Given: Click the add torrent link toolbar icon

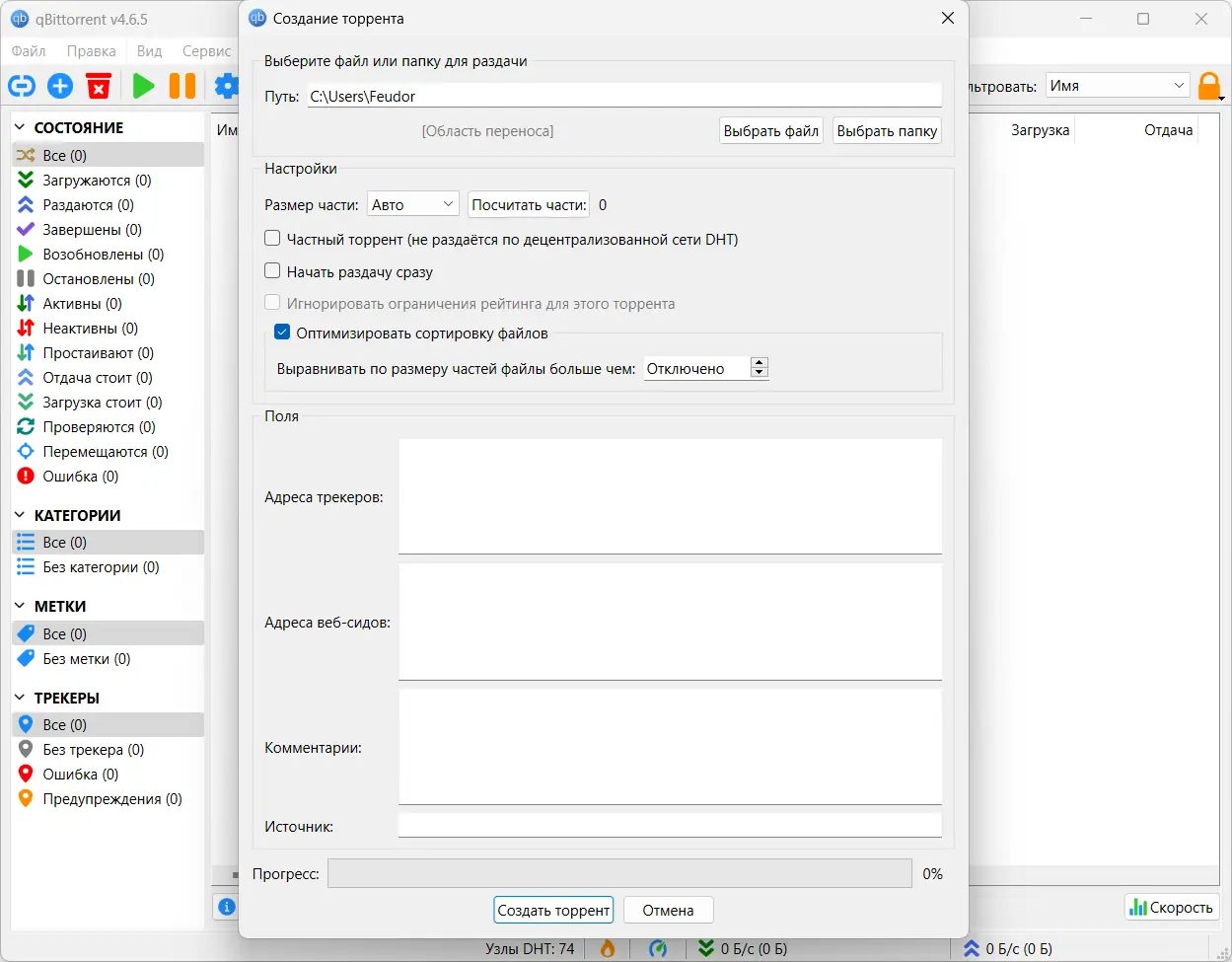Looking at the screenshot, I should pos(22,86).
